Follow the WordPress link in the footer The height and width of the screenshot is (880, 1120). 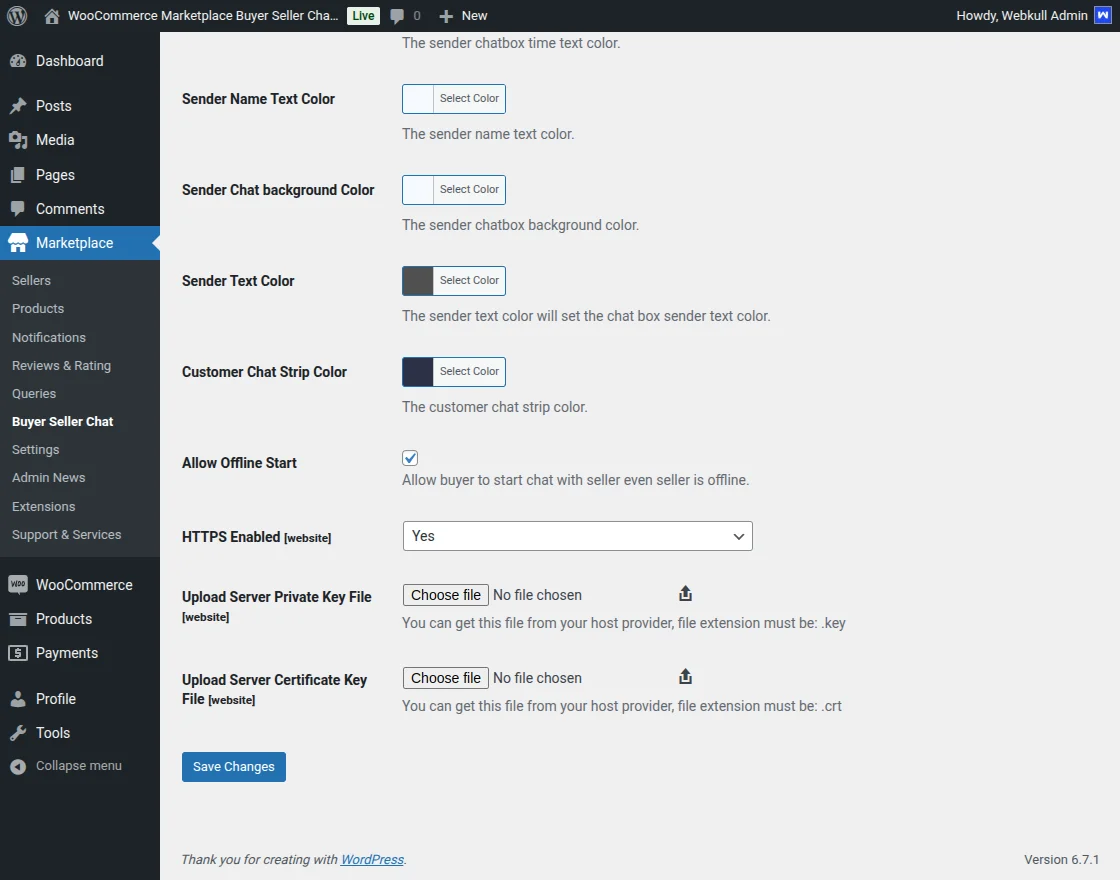point(371,859)
